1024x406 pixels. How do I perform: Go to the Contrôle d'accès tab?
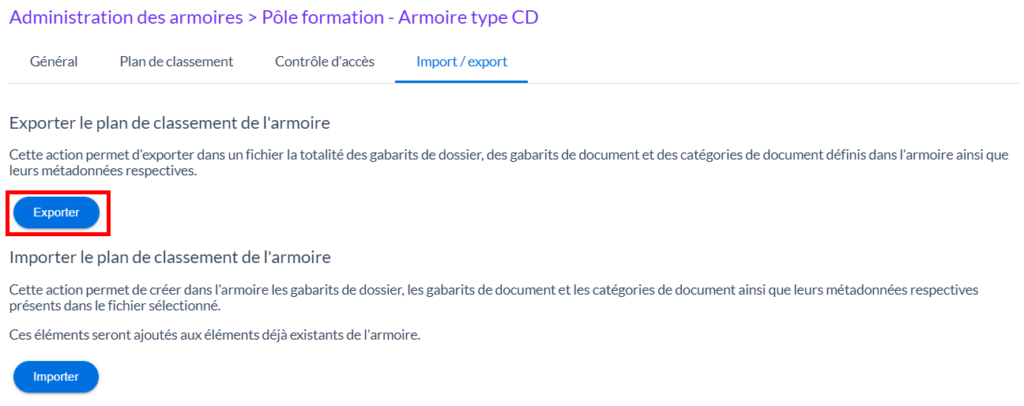pyautogui.click(x=324, y=61)
